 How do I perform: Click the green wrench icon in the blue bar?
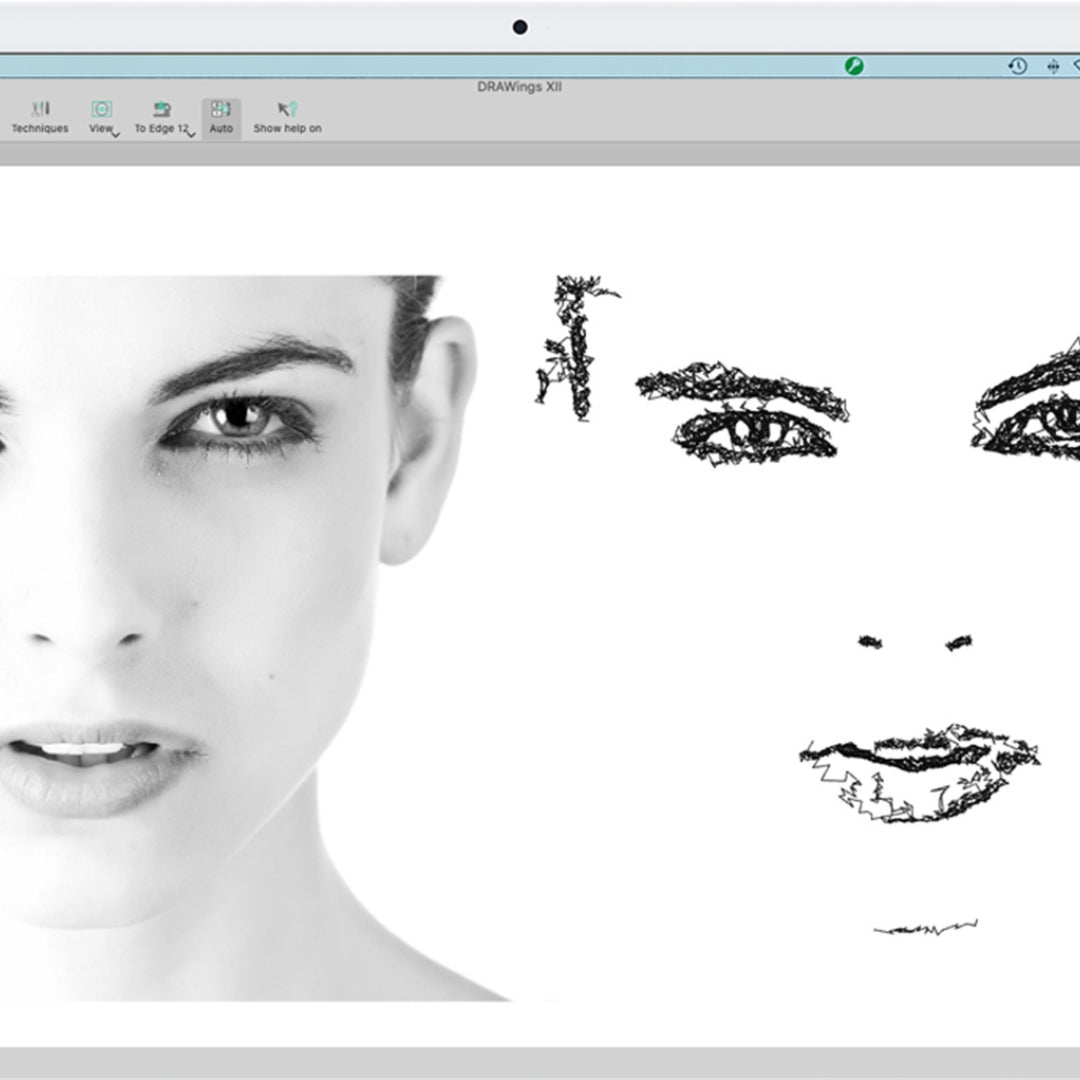click(852, 64)
